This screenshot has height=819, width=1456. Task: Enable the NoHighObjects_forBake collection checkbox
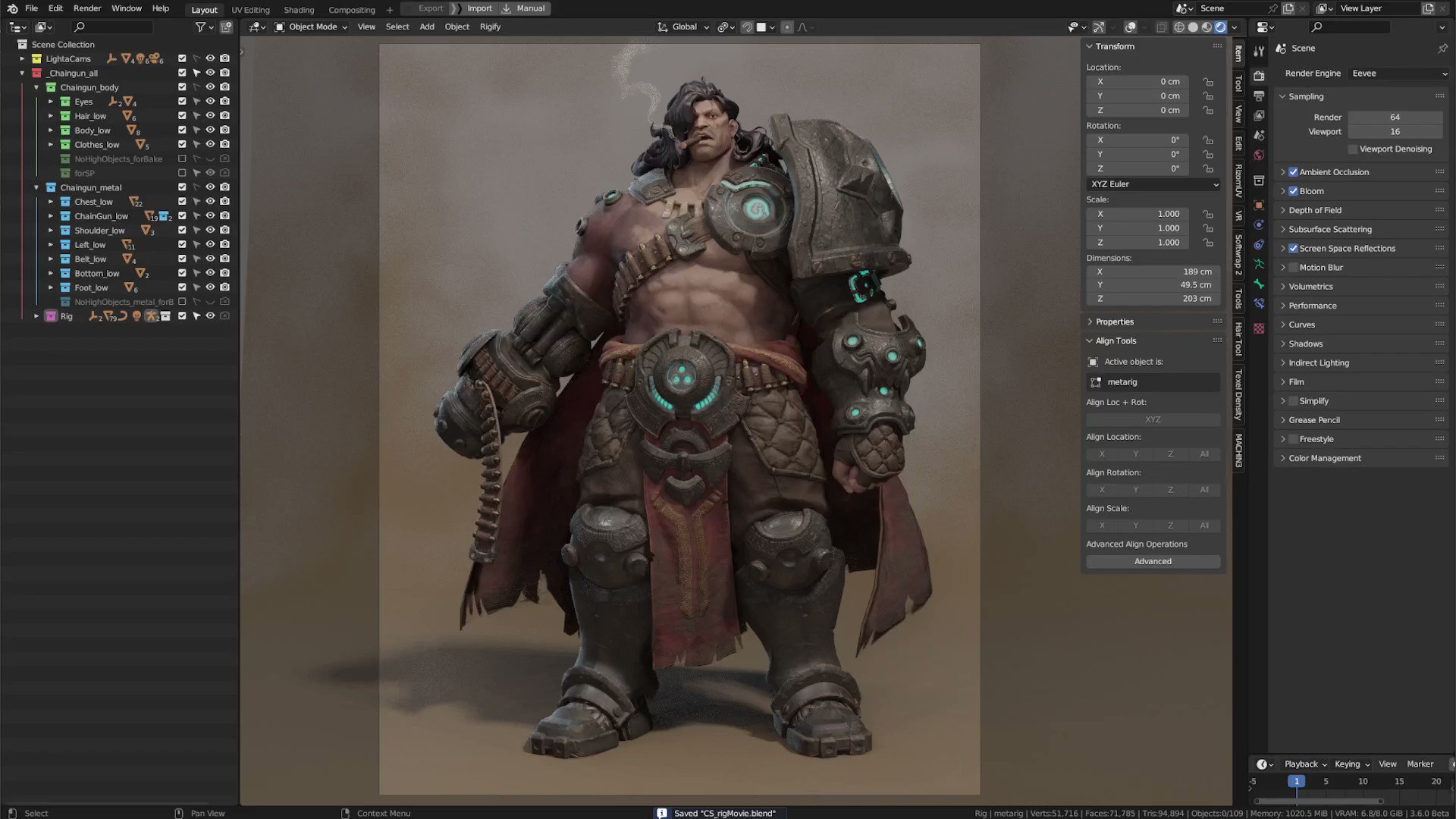point(182,158)
